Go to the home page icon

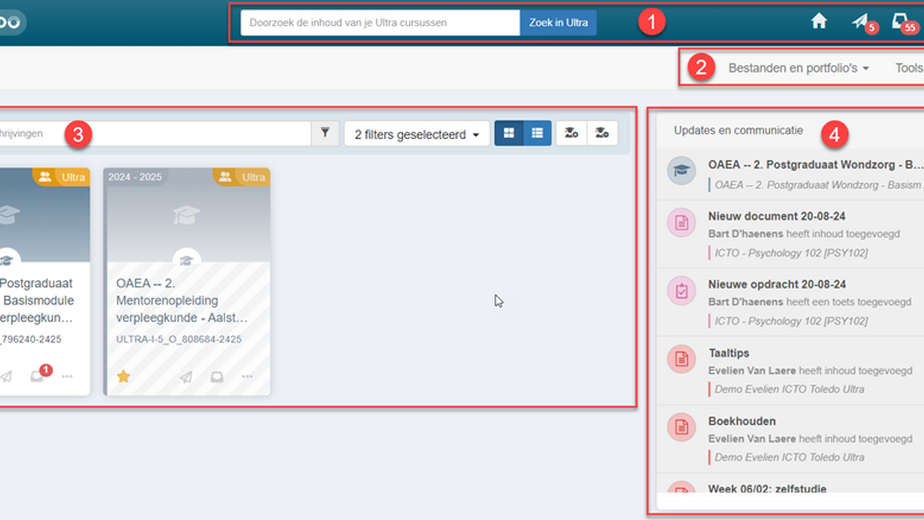coord(819,21)
